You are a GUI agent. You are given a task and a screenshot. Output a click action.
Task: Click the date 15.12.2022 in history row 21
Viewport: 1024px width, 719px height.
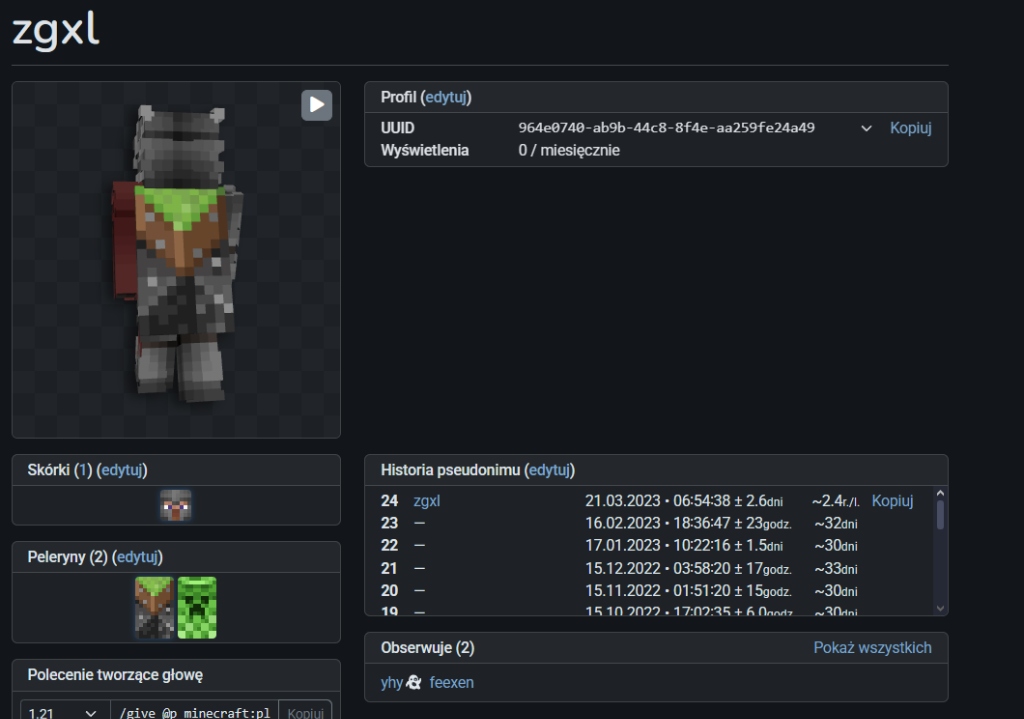click(623, 569)
